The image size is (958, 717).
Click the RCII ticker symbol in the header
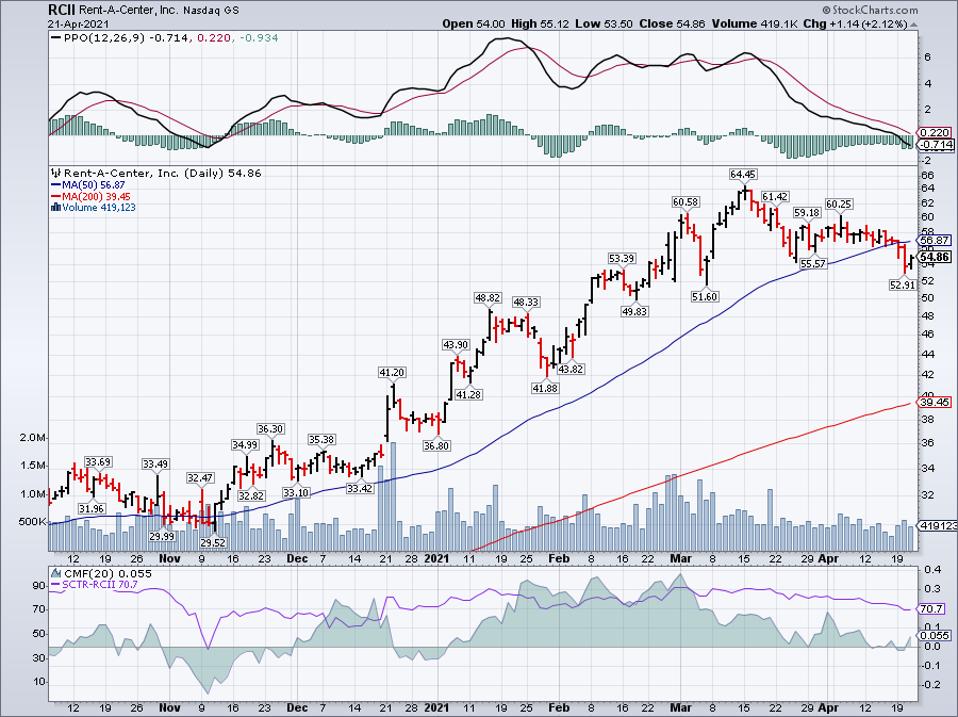coord(63,10)
